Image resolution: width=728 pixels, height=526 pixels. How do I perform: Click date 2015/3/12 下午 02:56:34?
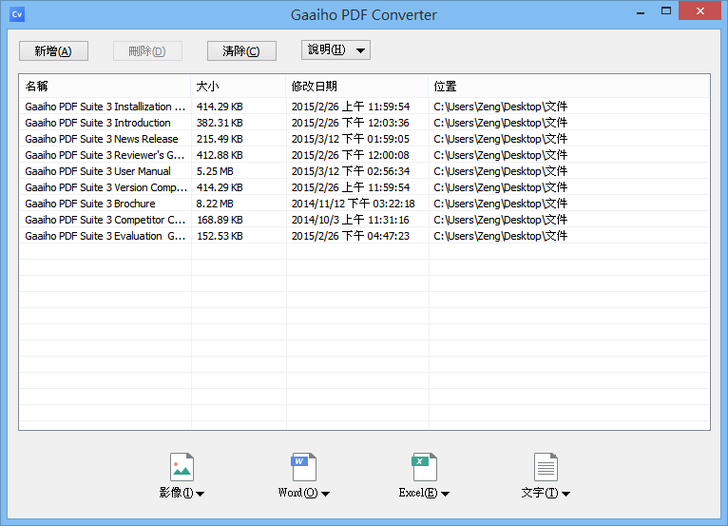click(x=351, y=172)
